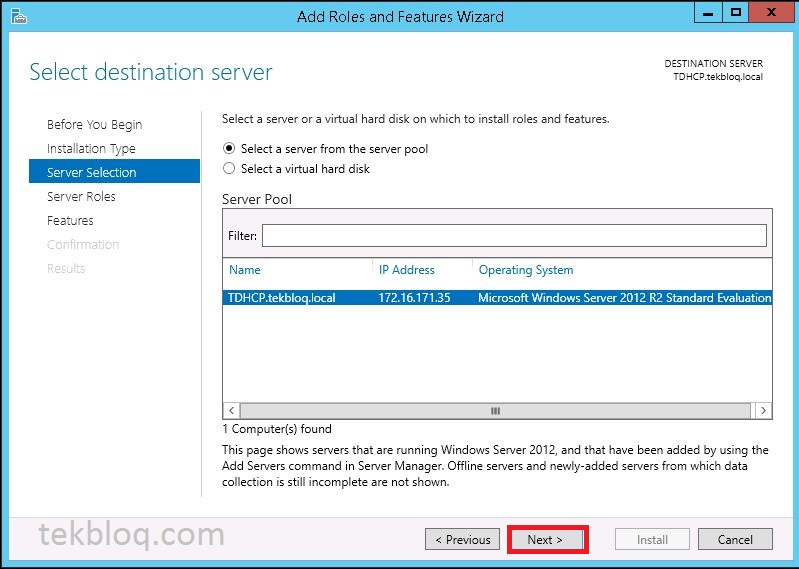Click left arrow of horizontal scrollbar
This screenshot has width=799, height=569.
pyautogui.click(x=231, y=411)
